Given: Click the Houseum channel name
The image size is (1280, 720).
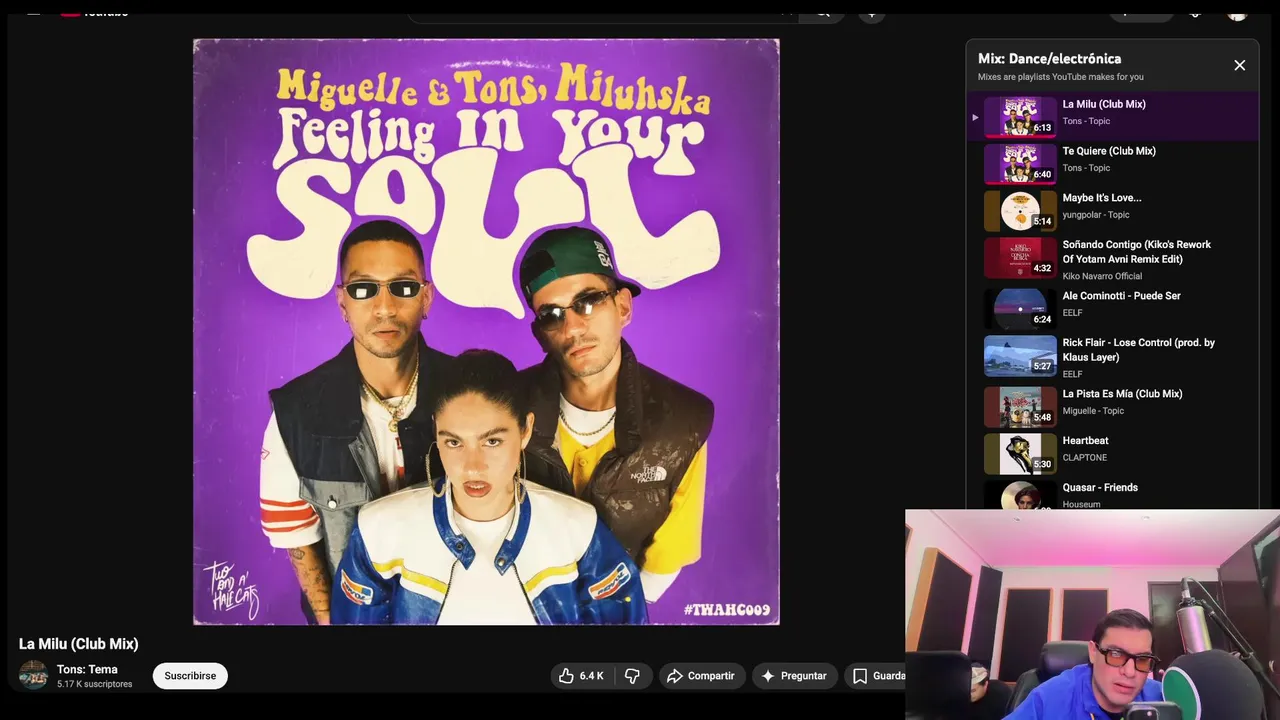Looking at the screenshot, I should point(1081,505).
